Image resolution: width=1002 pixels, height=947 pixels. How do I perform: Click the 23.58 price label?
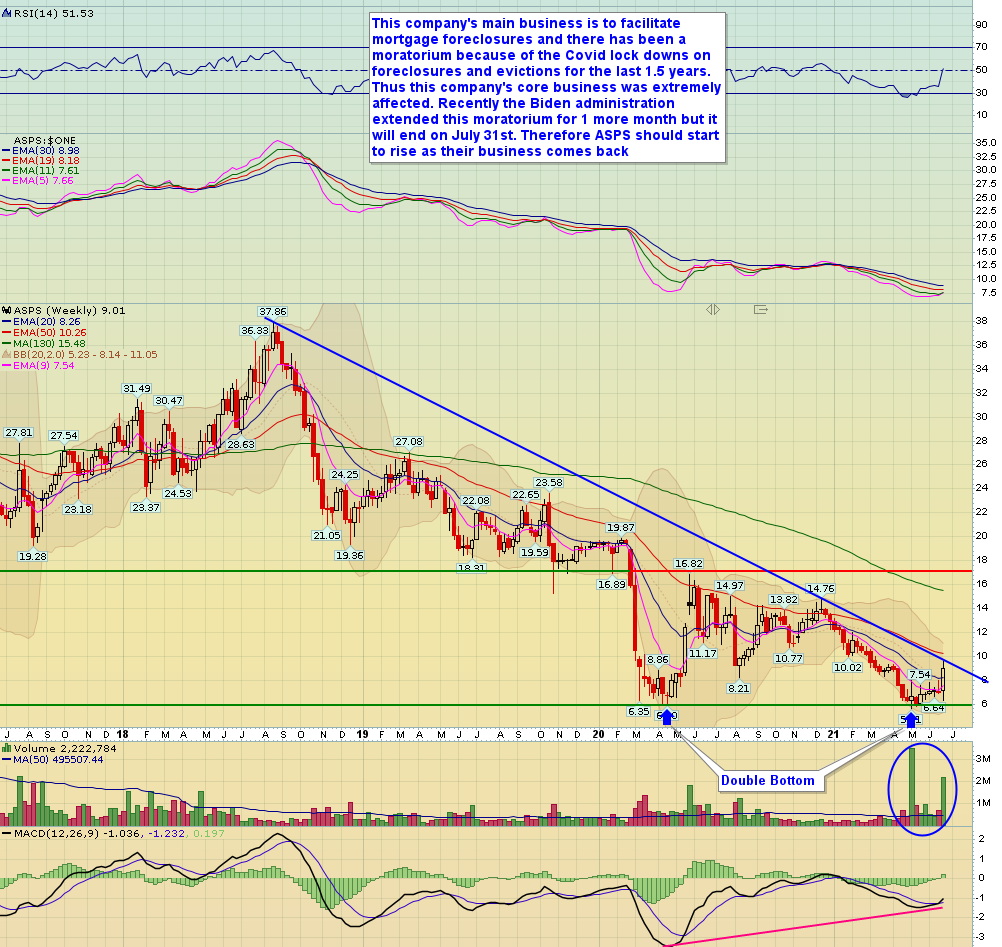tap(549, 483)
